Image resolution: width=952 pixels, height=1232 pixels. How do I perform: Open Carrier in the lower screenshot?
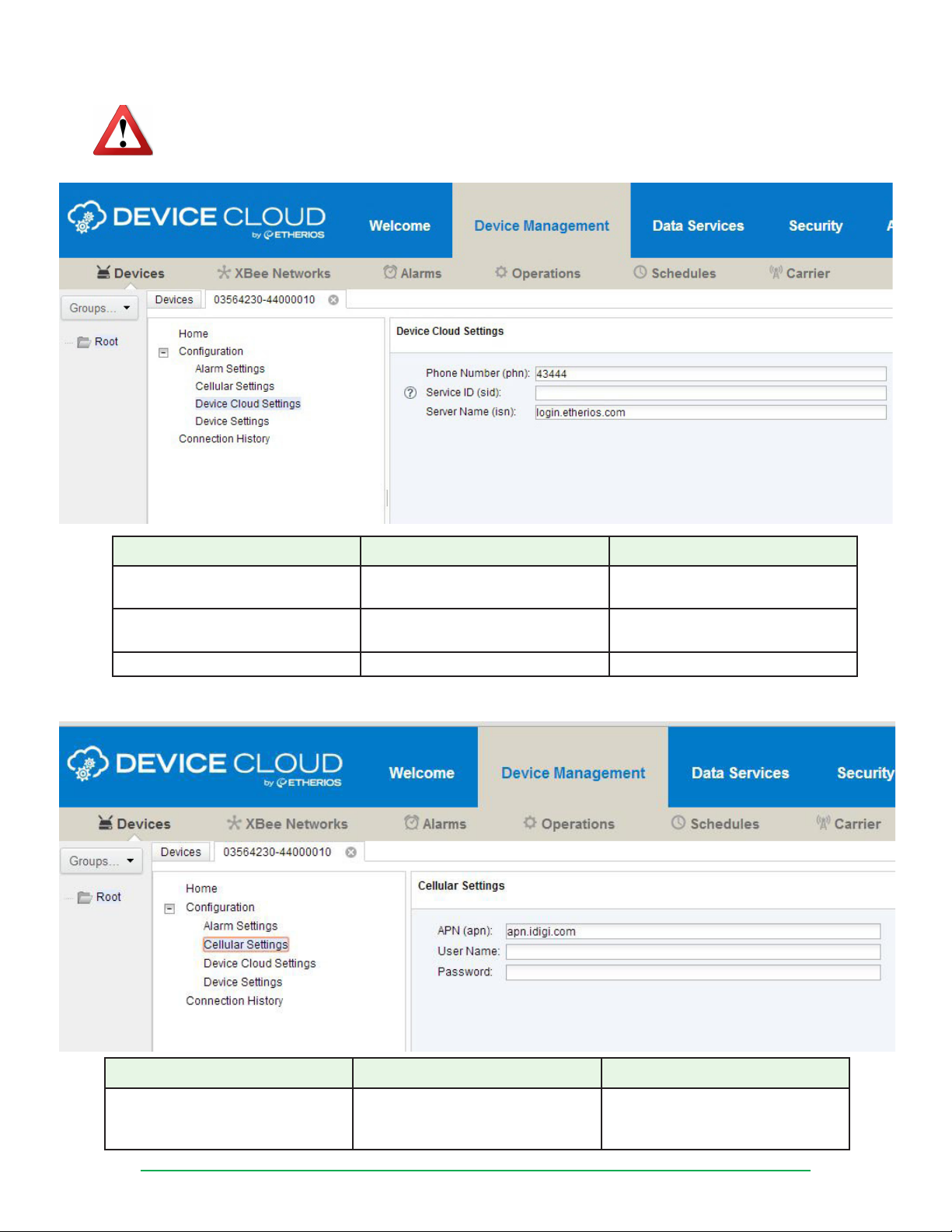tap(849, 823)
